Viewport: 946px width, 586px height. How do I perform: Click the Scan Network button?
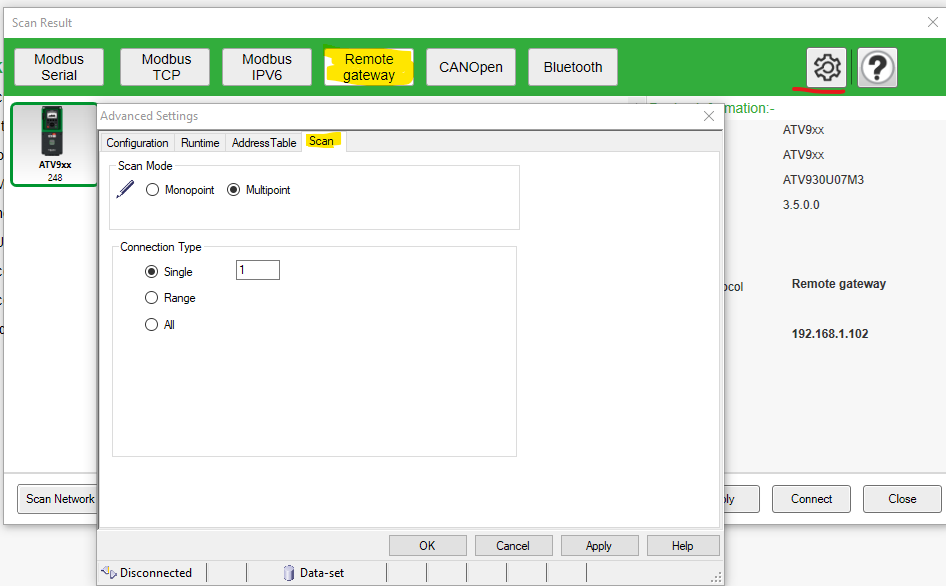(58, 499)
